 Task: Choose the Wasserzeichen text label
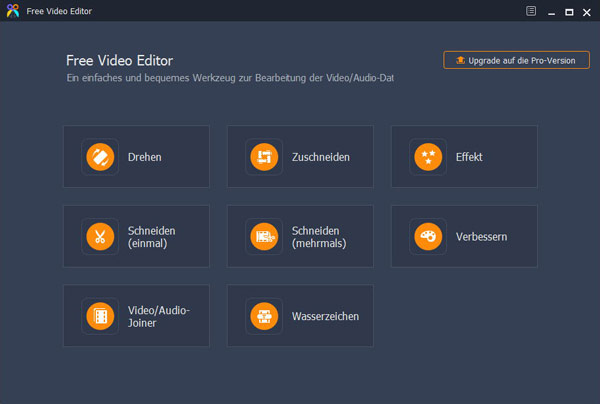point(325,316)
